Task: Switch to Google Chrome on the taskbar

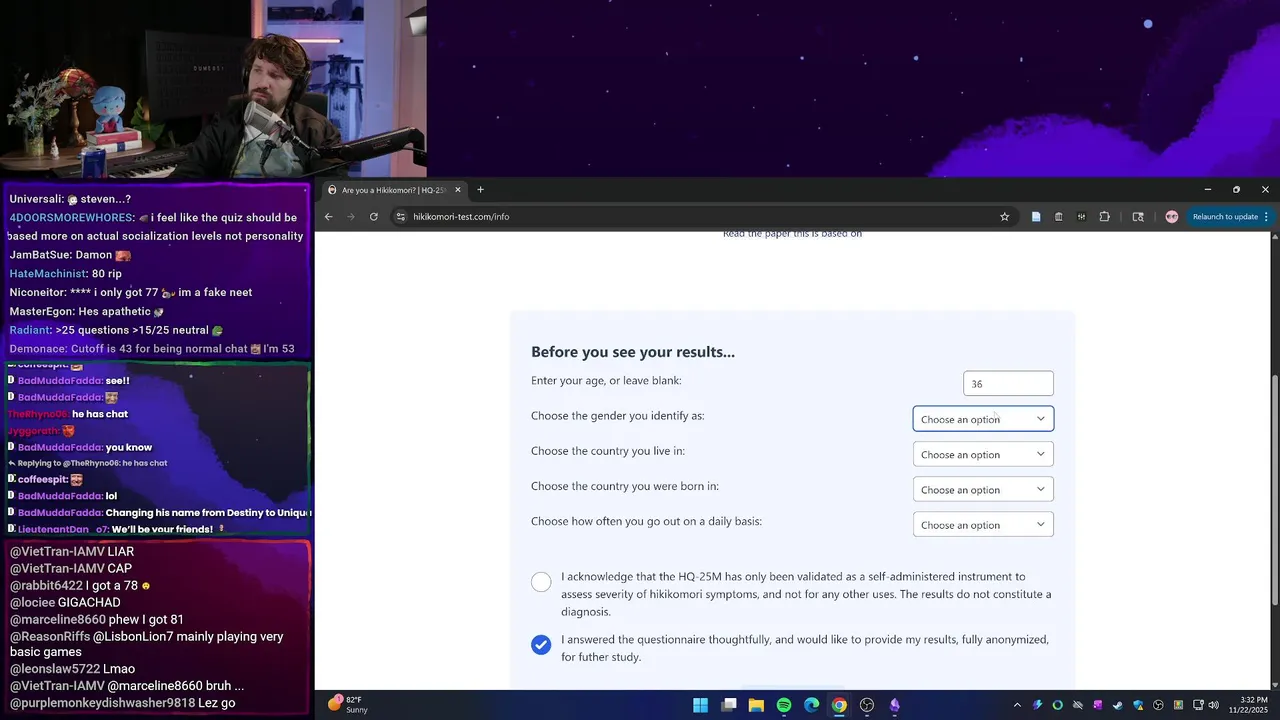Action: click(x=839, y=705)
